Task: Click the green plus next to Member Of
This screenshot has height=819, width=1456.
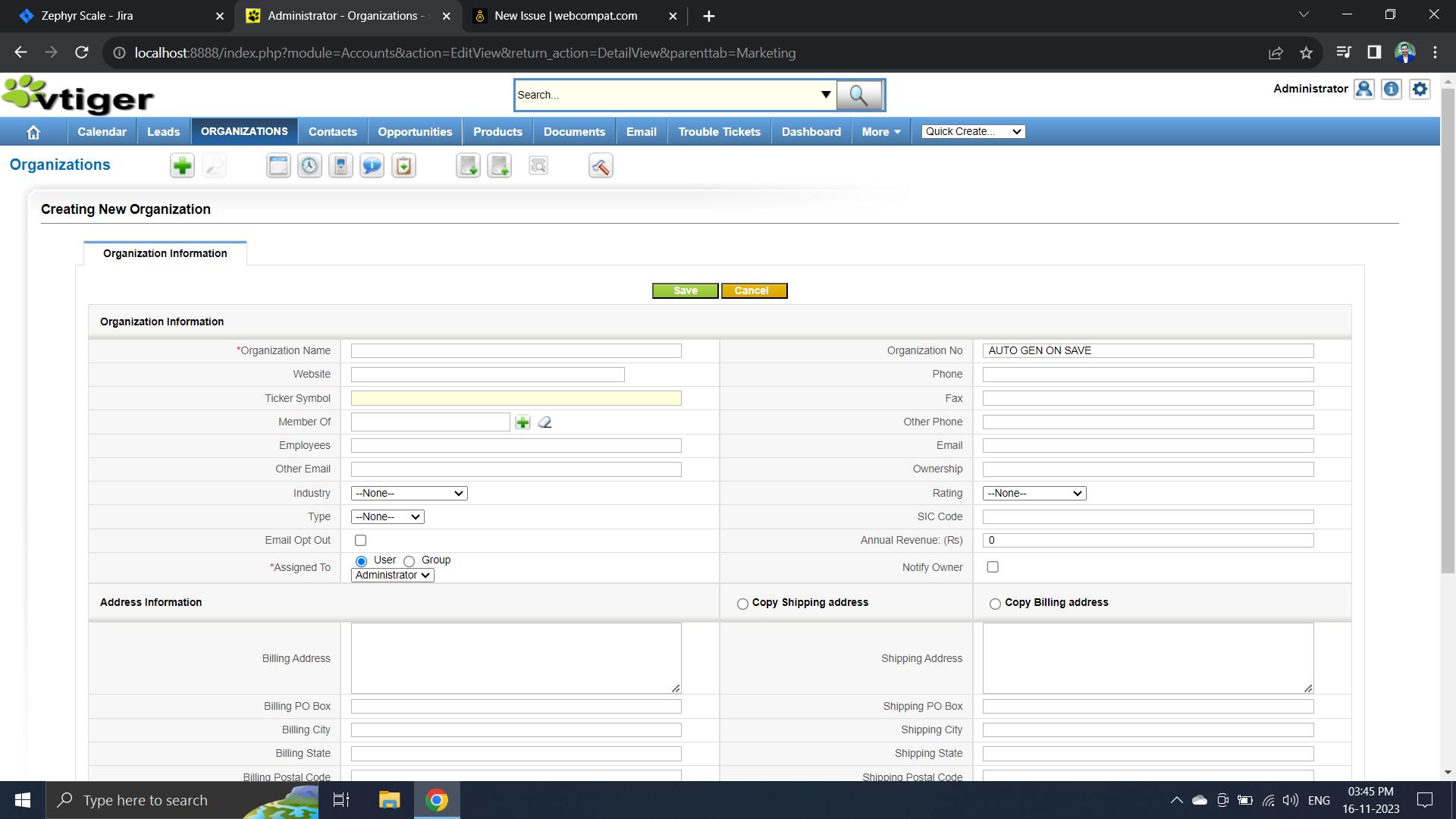Action: coord(522,422)
